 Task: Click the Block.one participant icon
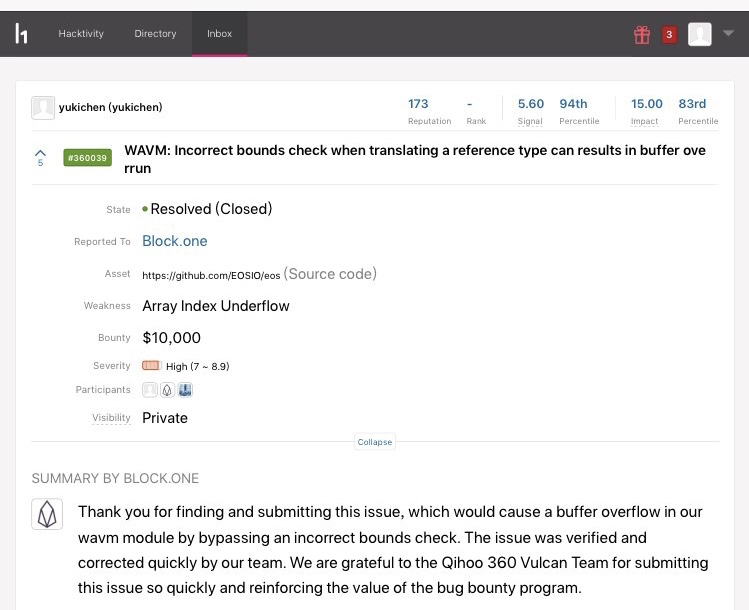(167, 390)
